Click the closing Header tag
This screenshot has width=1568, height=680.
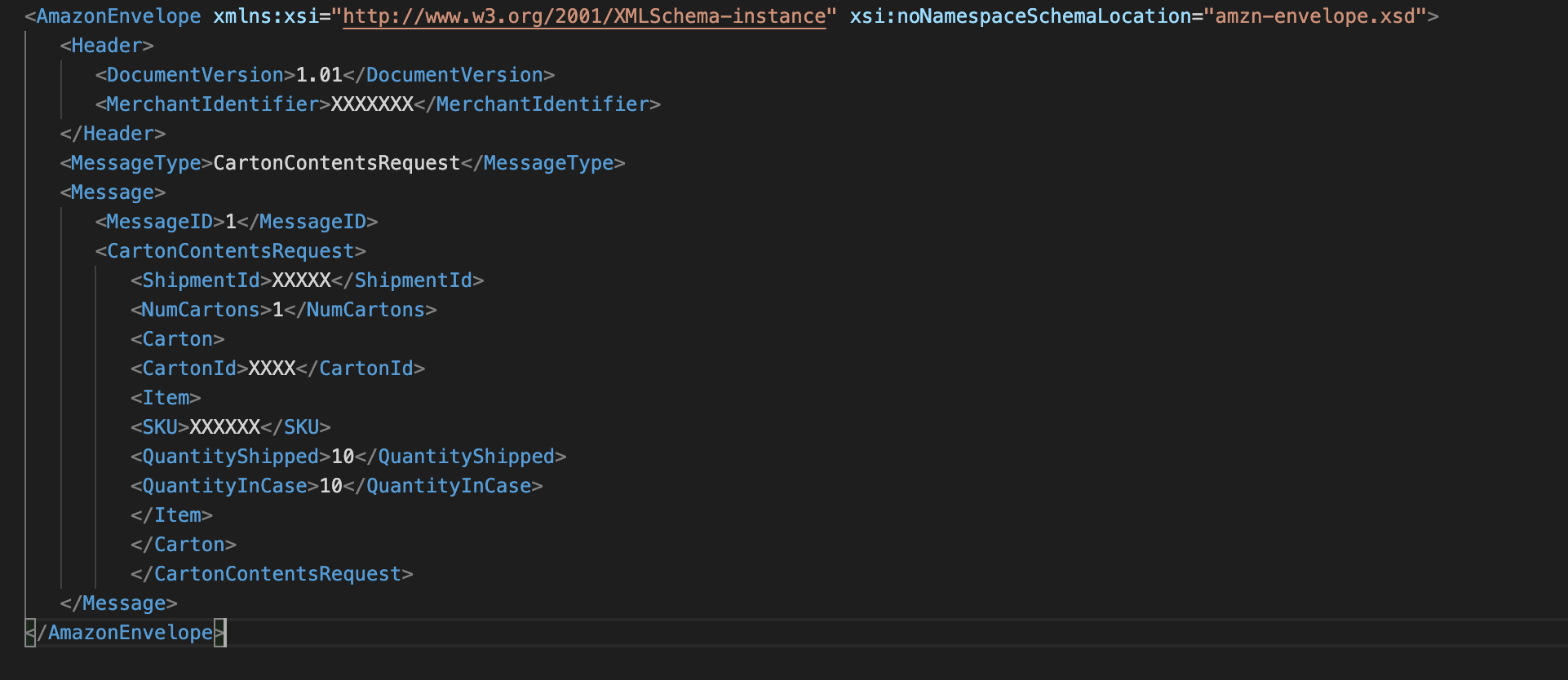[x=113, y=134]
